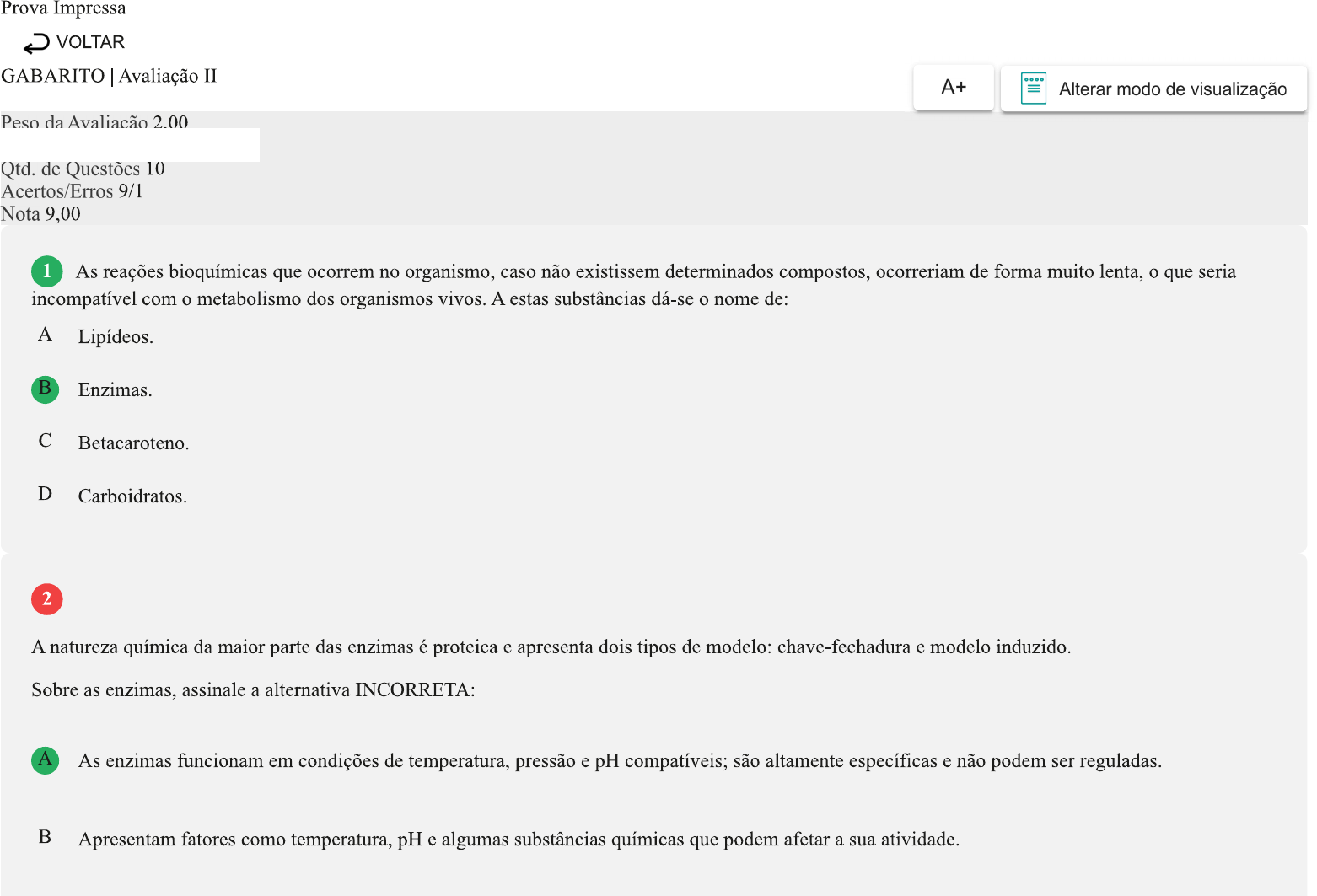Viewport: 1317px width, 896px height.
Task: Select green option A in question 2
Action: (45, 760)
